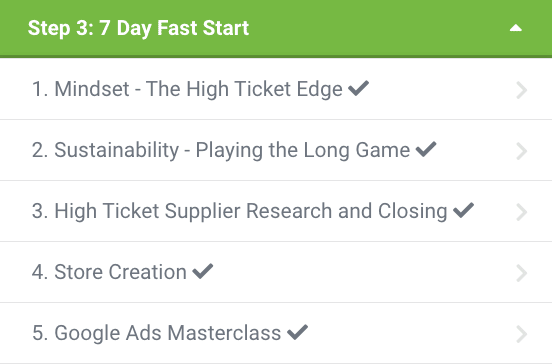
Task: Click the checkmark after Supplier Research and Closing
Action: pyautogui.click(x=463, y=210)
